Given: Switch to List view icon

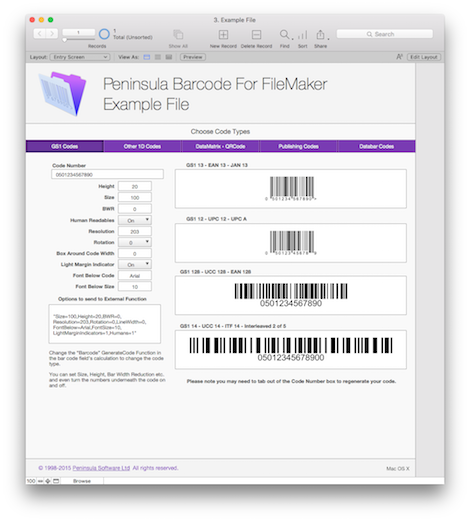Looking at the screenshot, I should pyautogui.click(x=158, y=57).
